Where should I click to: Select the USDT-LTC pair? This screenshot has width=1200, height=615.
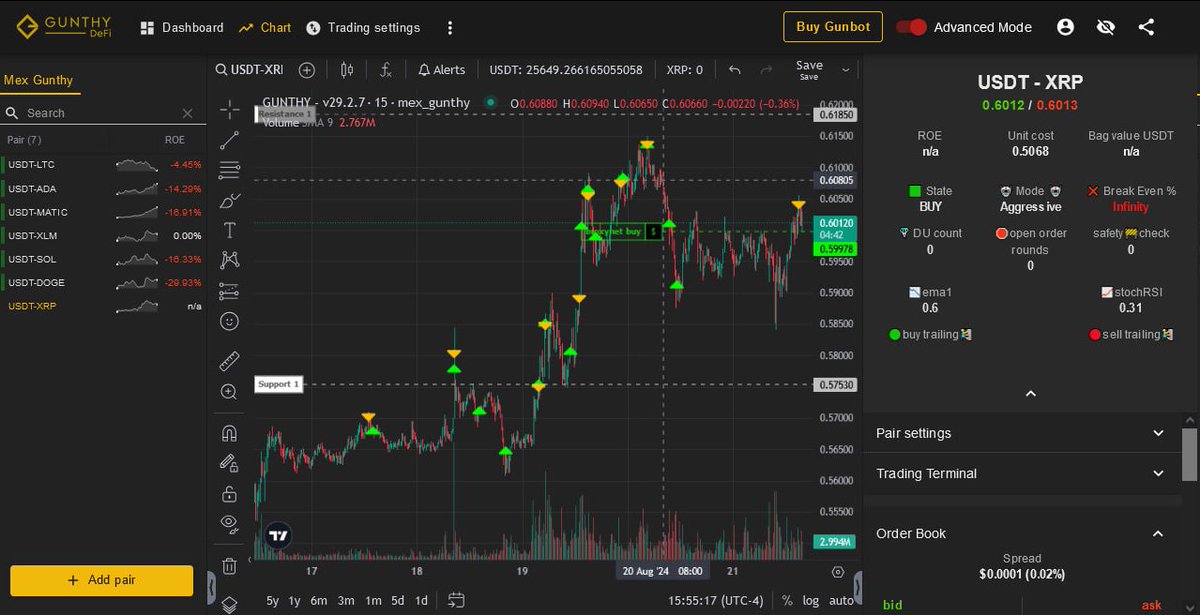coord(103,164)
